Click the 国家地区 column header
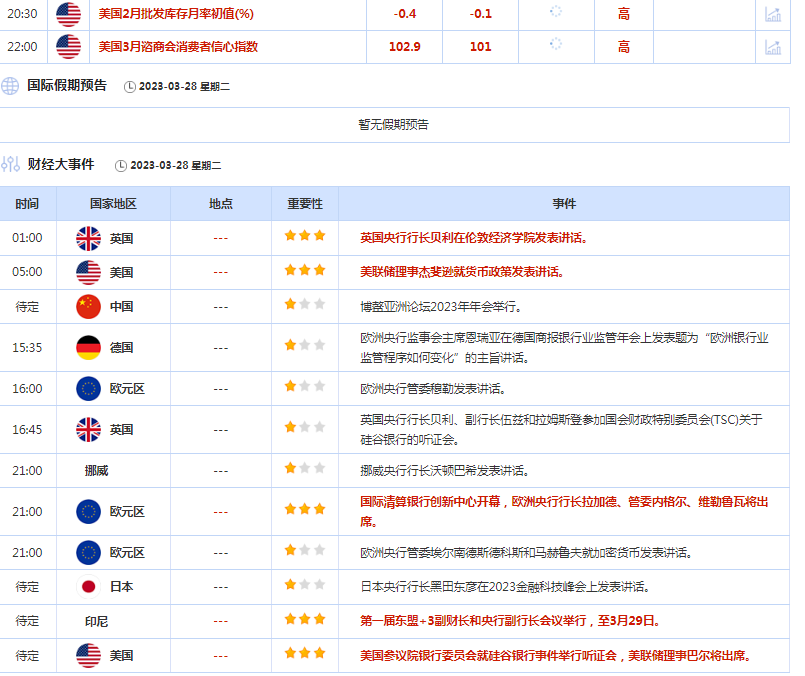 tap(113, 204)
